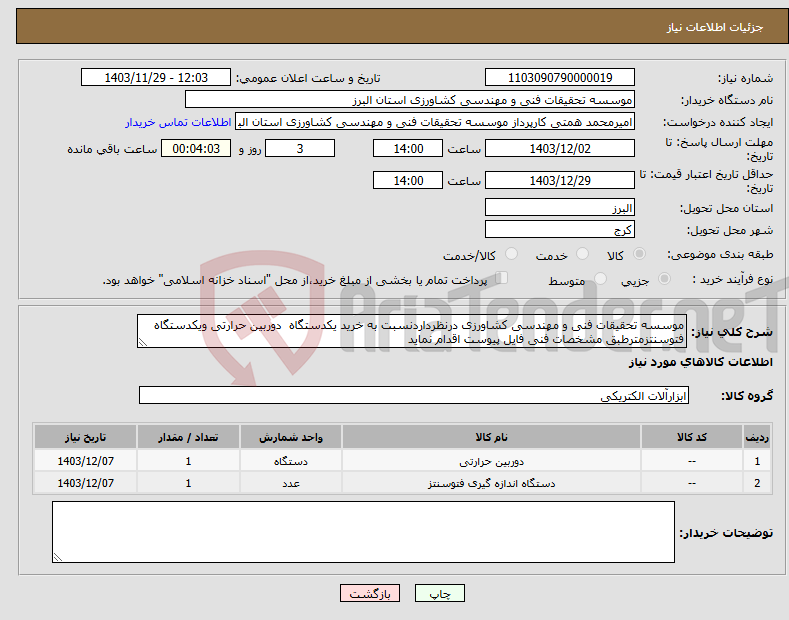This screenshot has width=789, height=620.
Task: Click the quantity cell of دوربین حرارتی row
Action: point(188,461)
